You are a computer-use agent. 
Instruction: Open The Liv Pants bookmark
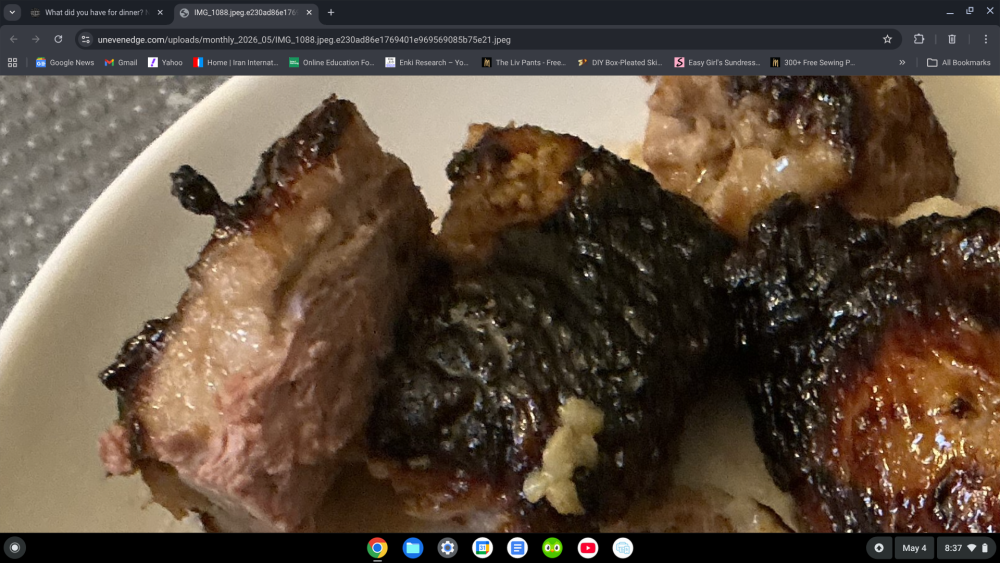[524, 62]
